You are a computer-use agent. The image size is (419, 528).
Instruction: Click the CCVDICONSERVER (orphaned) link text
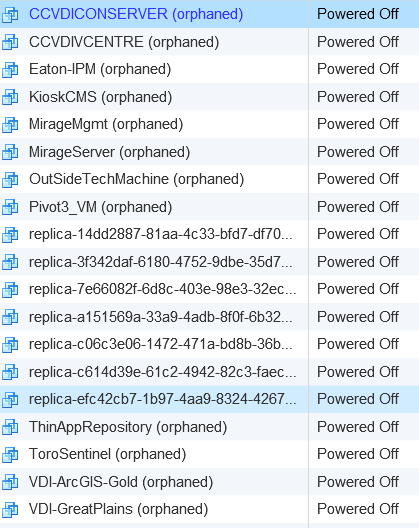[x=136, y=14]
